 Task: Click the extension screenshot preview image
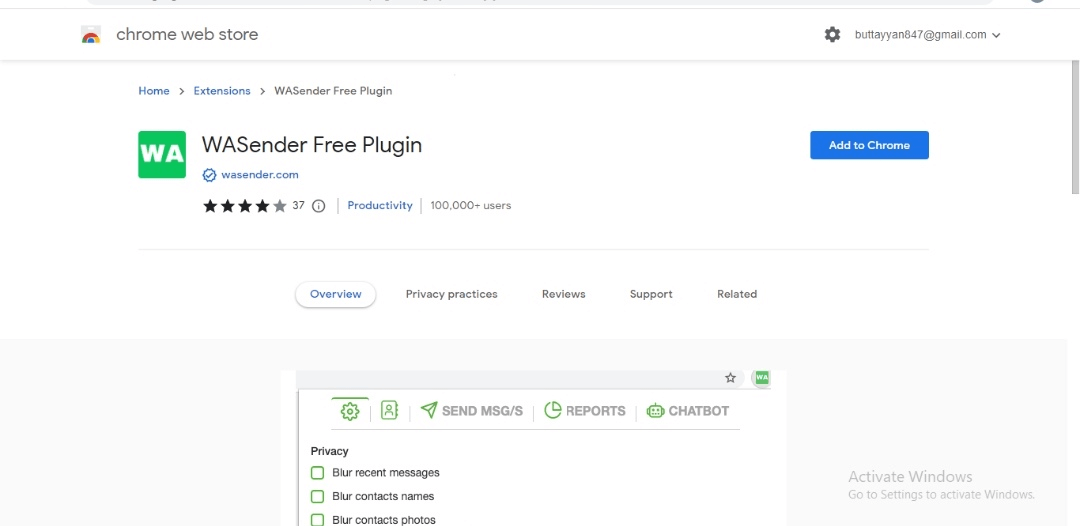(x=533, y=448)
